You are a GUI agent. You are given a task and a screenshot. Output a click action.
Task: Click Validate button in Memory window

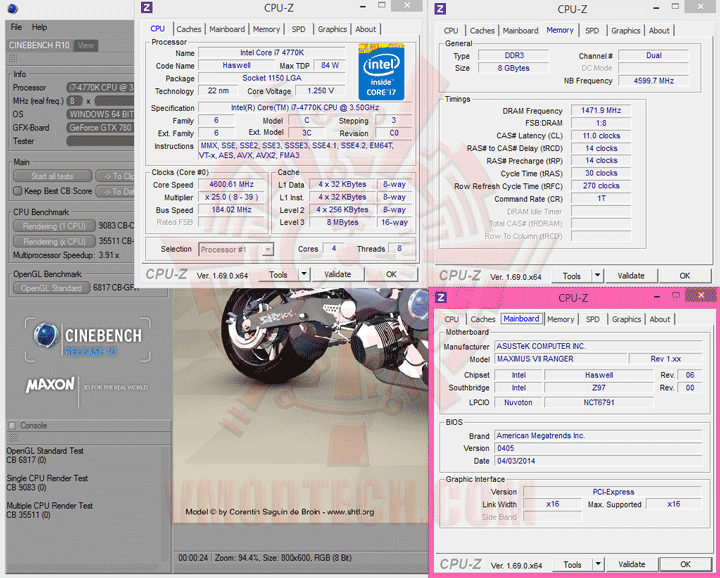tap(631, 275)
